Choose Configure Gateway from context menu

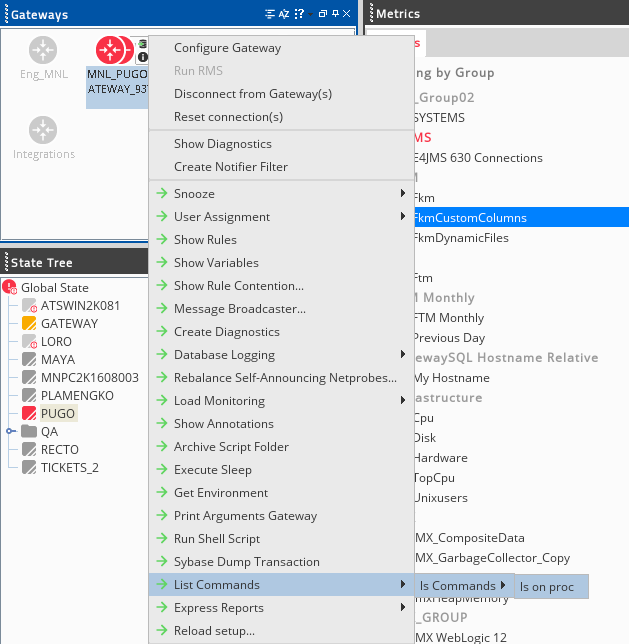[227, 48]
